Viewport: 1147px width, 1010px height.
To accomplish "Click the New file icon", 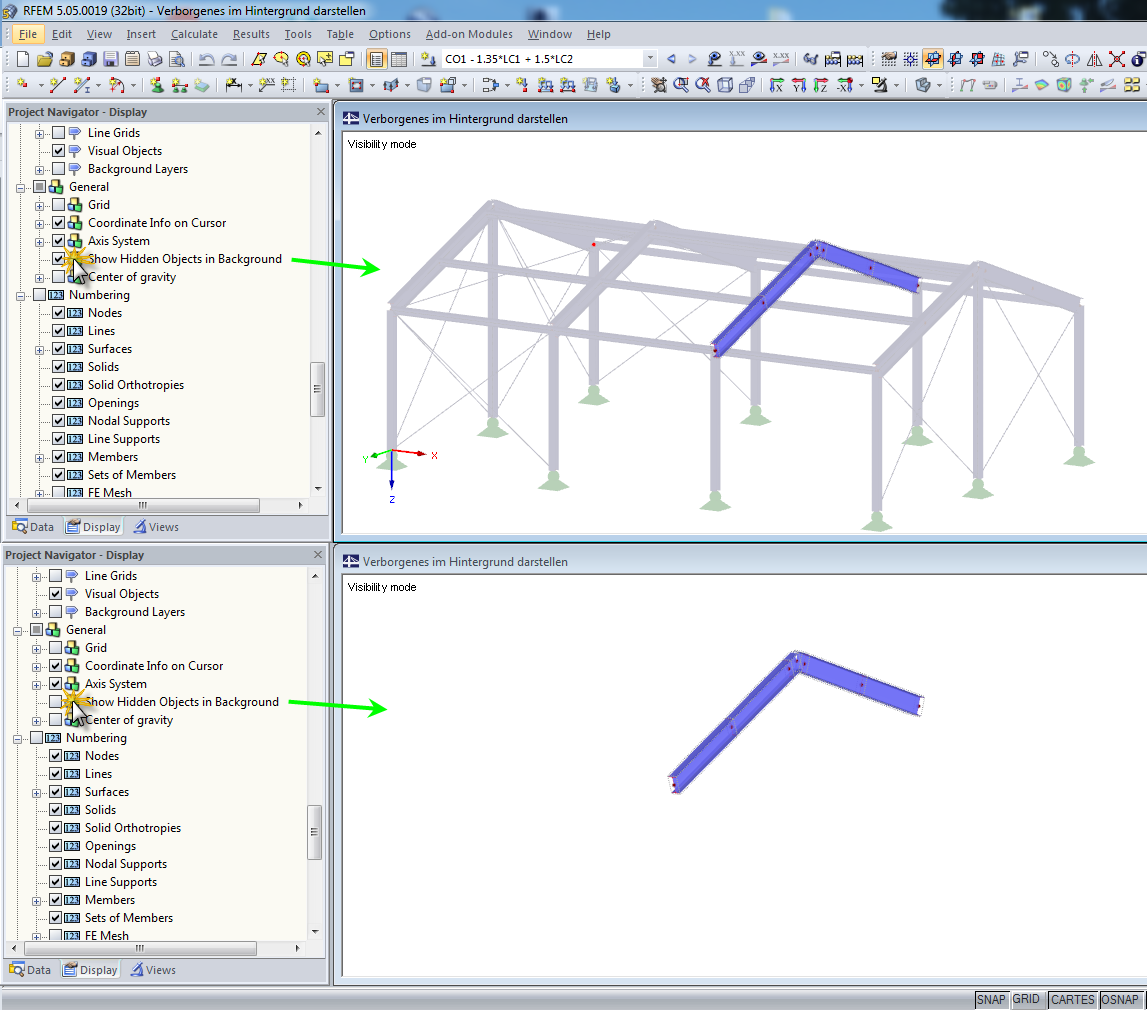I will (x=23, y=59).
